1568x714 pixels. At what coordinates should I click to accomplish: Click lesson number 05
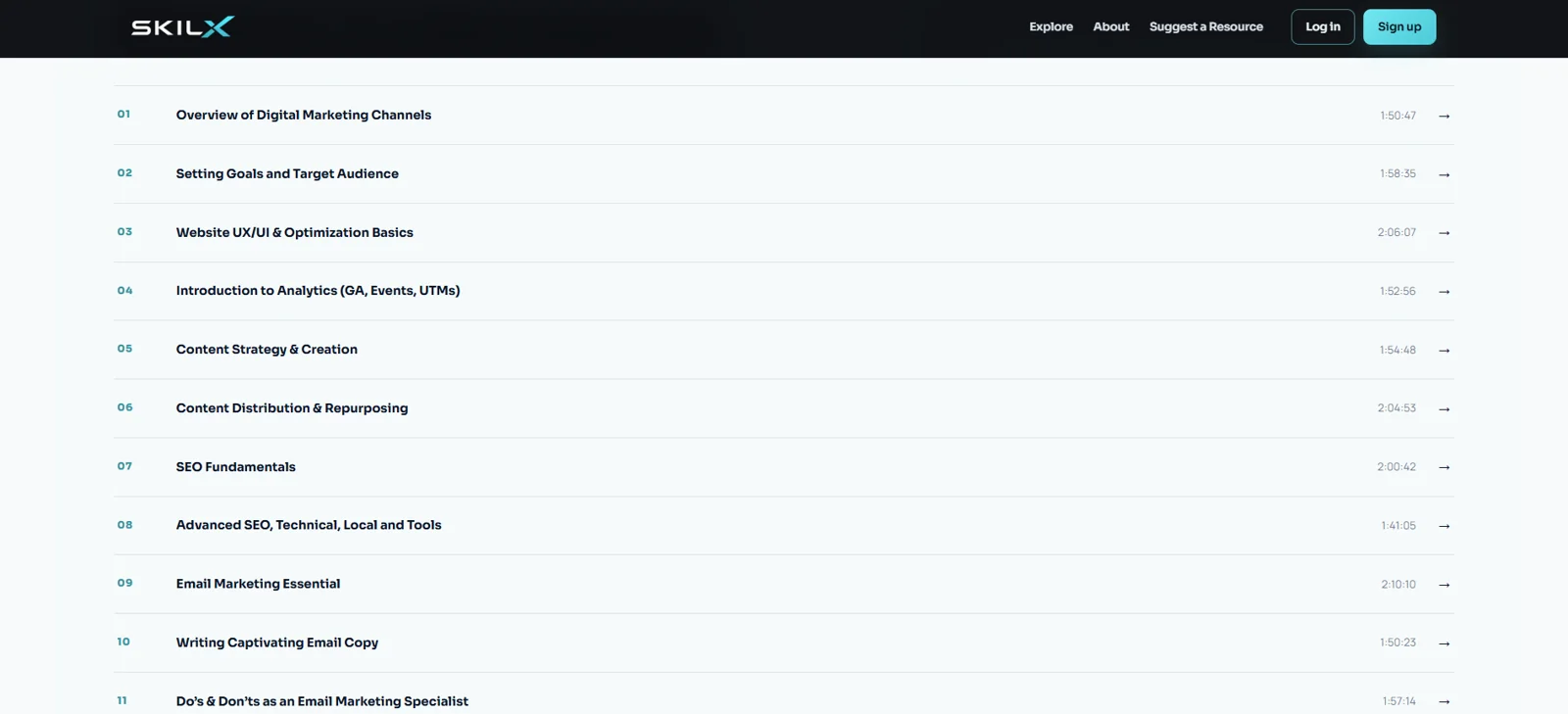tap(124, 348)
